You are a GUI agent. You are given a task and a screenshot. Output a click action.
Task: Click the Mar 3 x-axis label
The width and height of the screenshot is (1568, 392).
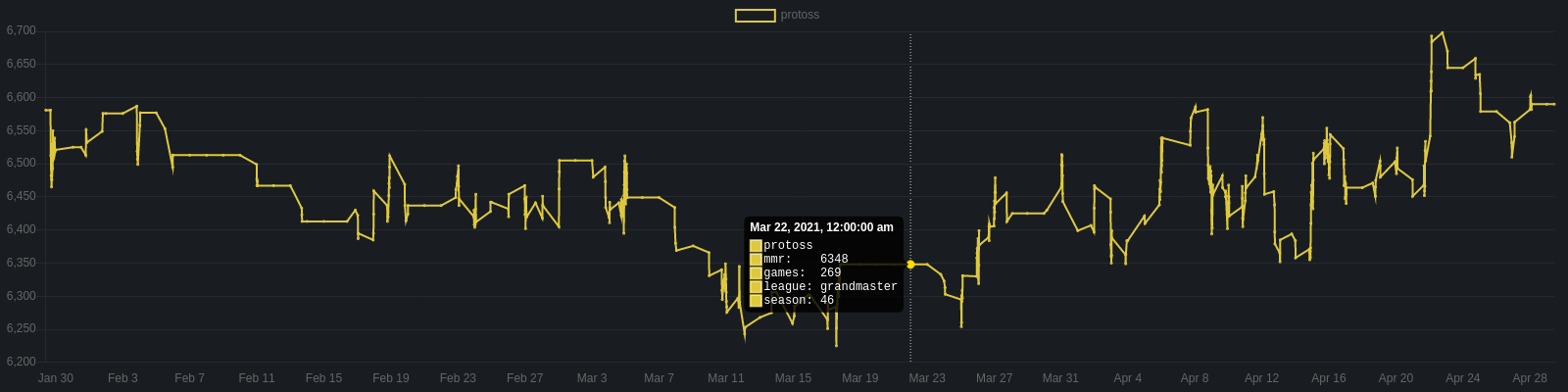tap(592, 378)
